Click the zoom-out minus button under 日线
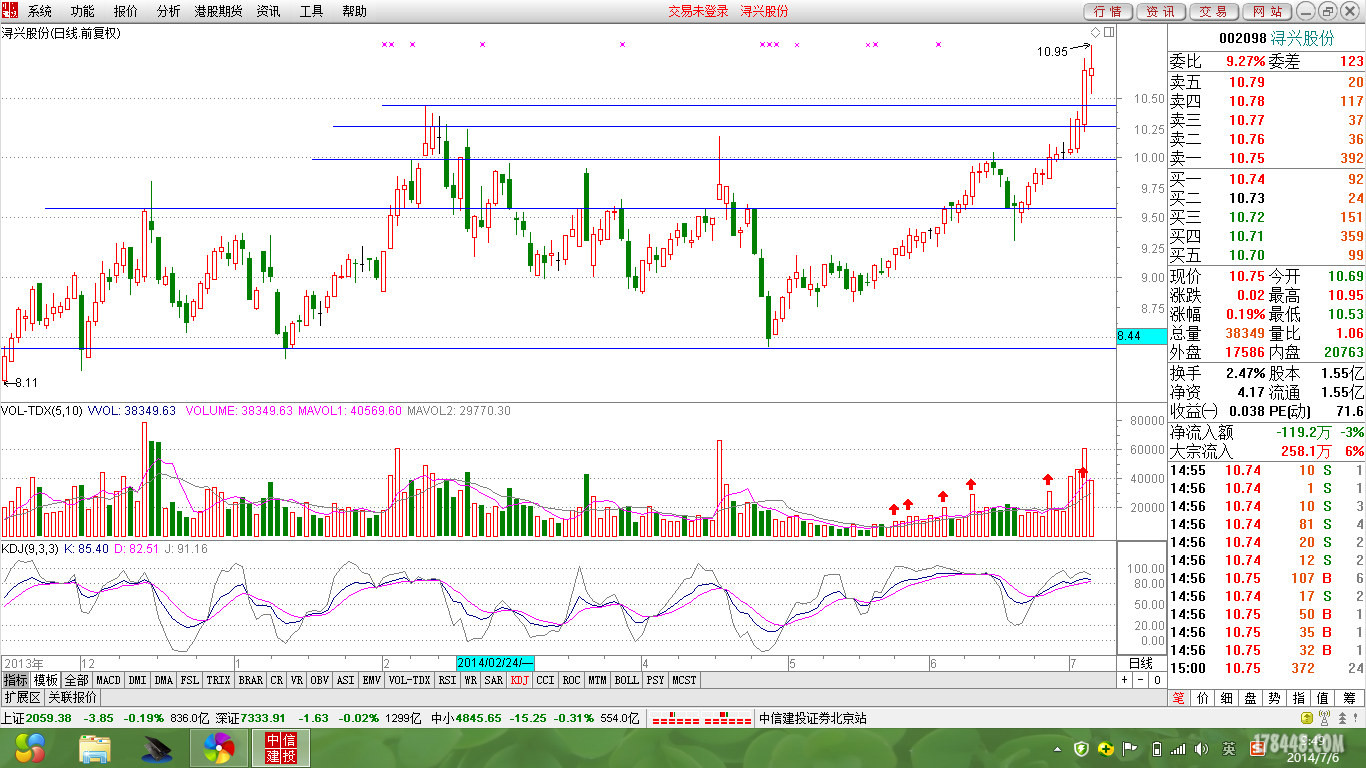Viewport: 1366px width, 768px height. click(x=1140, y=680)
